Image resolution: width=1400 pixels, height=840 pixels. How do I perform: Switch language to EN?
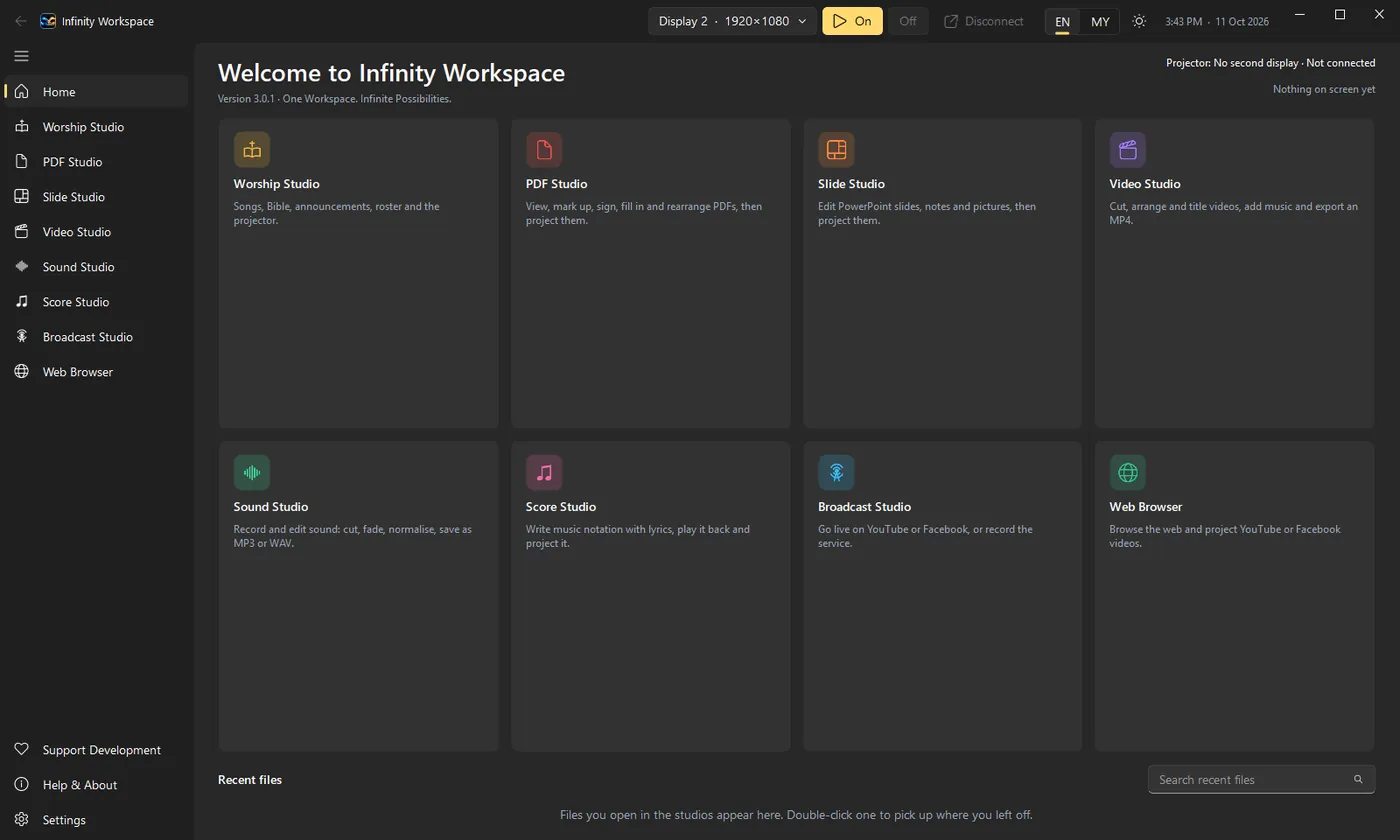(1062, 21)
